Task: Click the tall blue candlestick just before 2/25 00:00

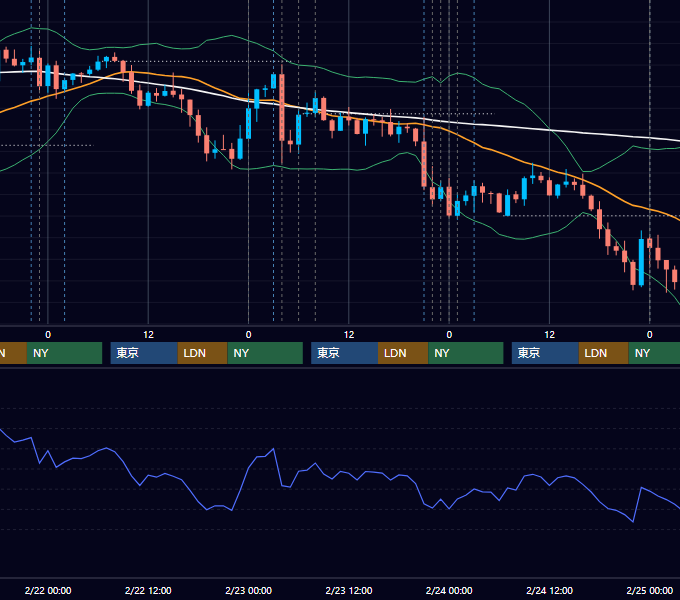Action: point(641,262)
